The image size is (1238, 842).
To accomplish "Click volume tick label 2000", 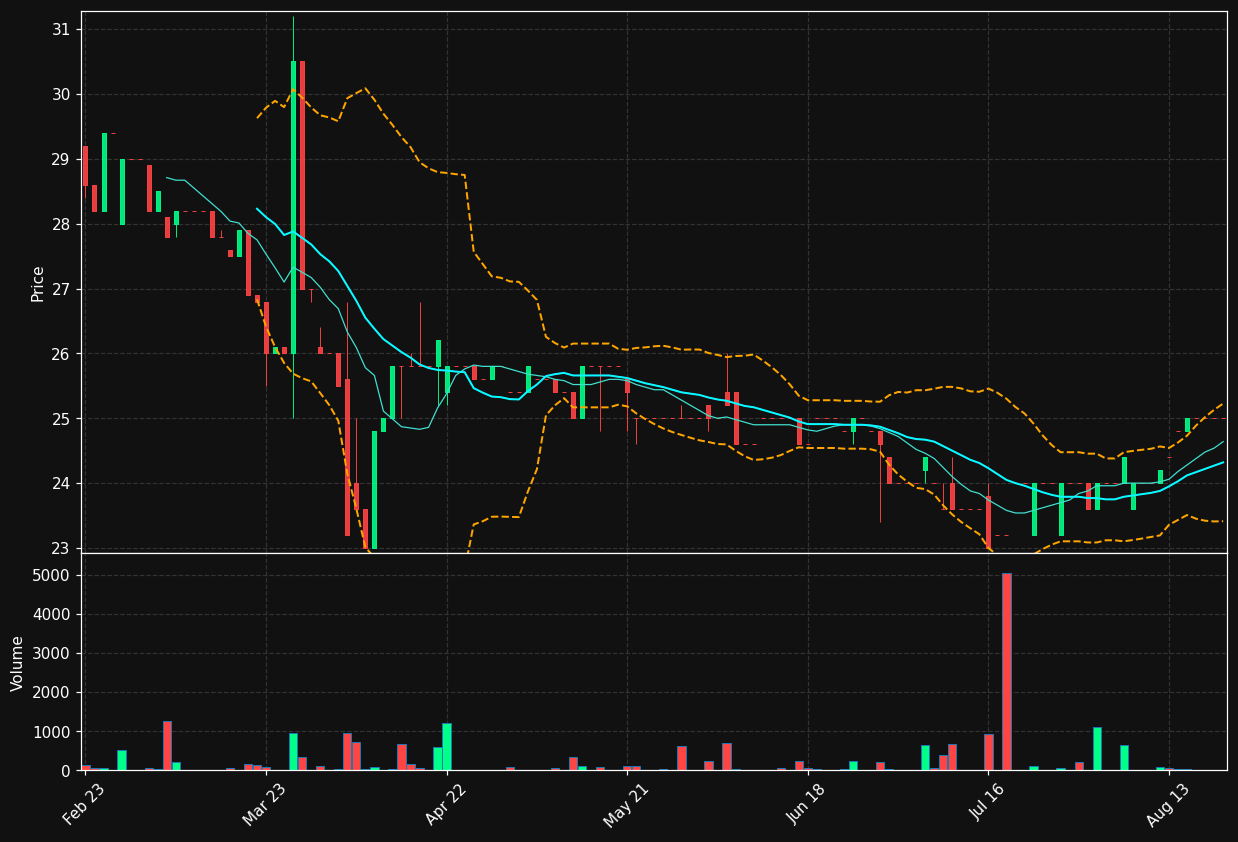I will click(x=53, y=693).
